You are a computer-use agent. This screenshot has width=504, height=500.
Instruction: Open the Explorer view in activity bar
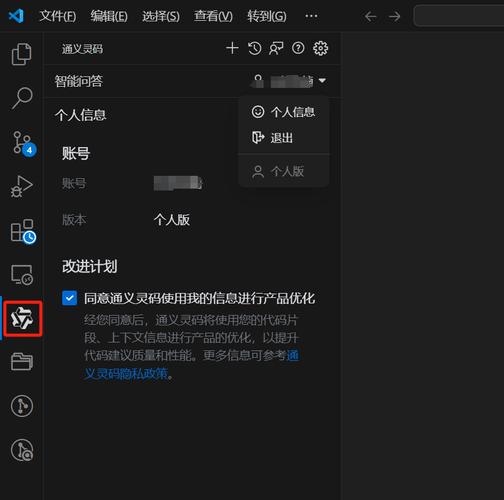click(x=22, y=54)
